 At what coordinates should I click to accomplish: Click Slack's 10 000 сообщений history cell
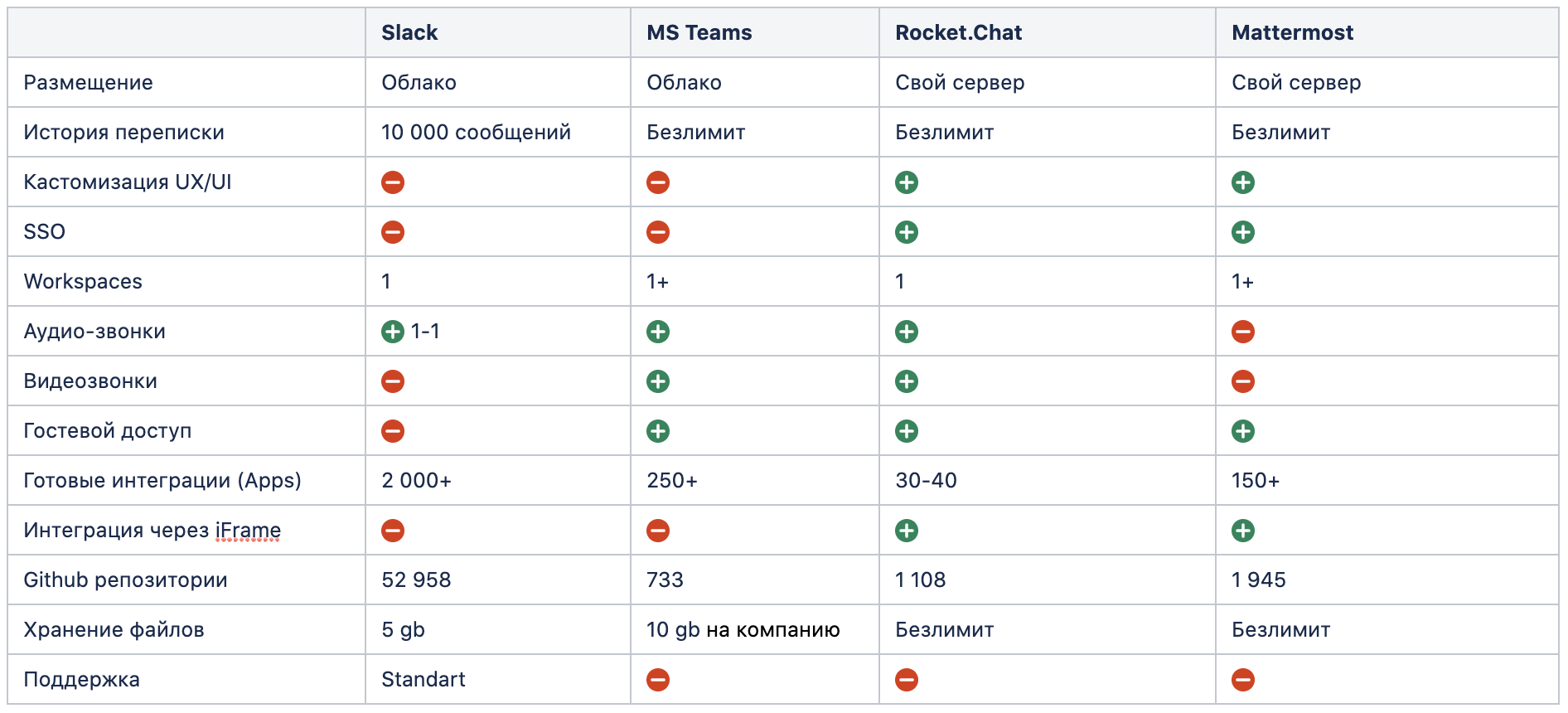(476, 133)
